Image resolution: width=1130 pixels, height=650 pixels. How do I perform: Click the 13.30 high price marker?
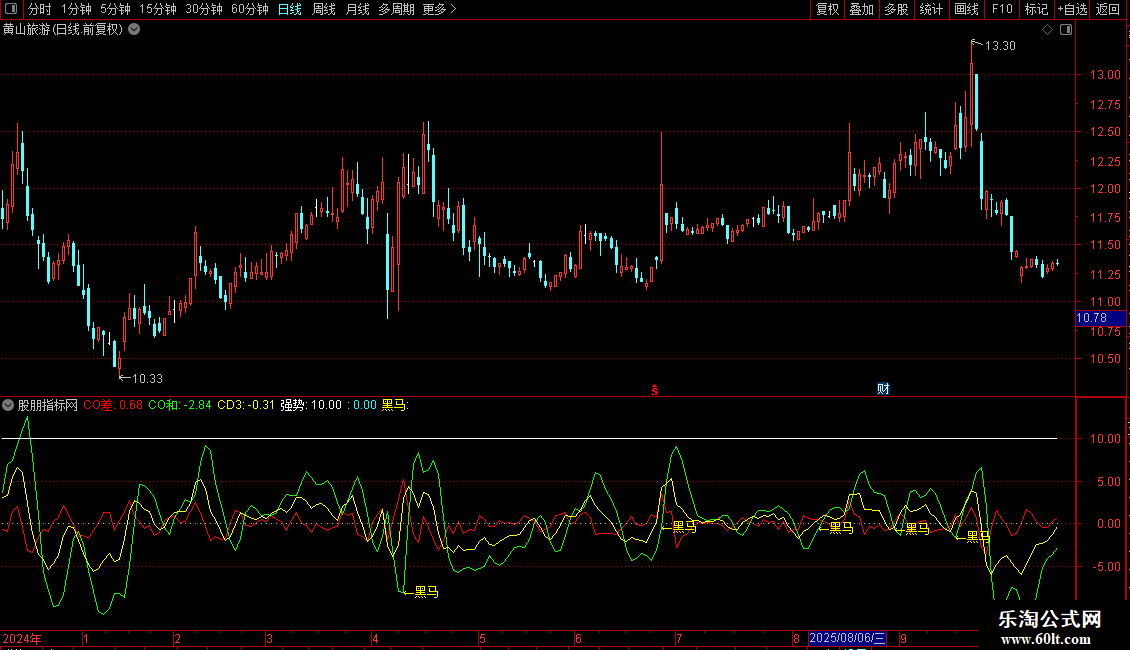click(999, 46)
